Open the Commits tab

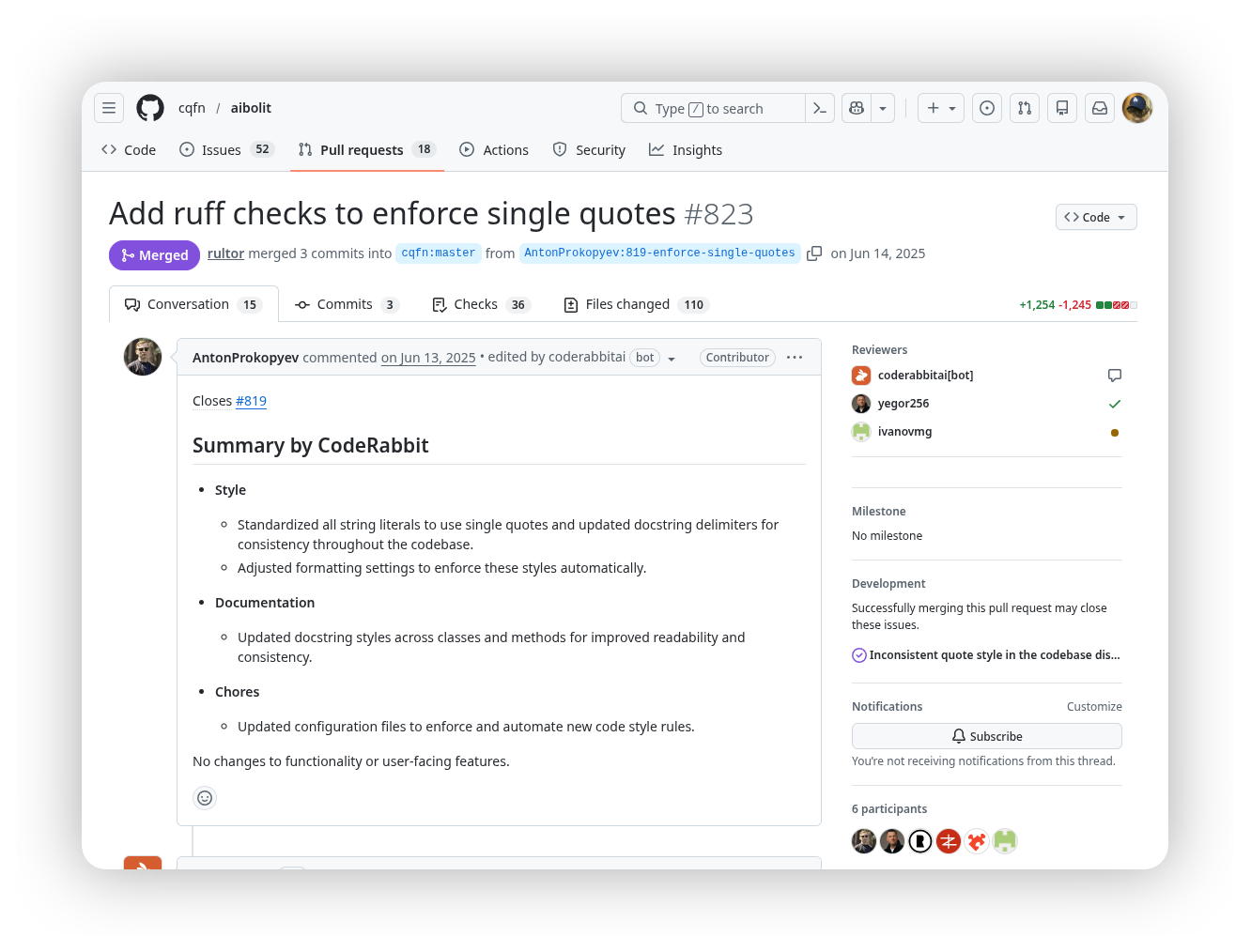(x=345, y=304)
